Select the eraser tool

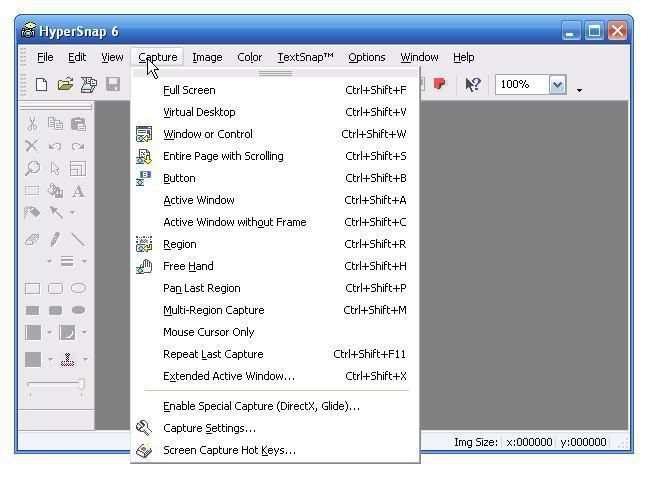(32, 240)
